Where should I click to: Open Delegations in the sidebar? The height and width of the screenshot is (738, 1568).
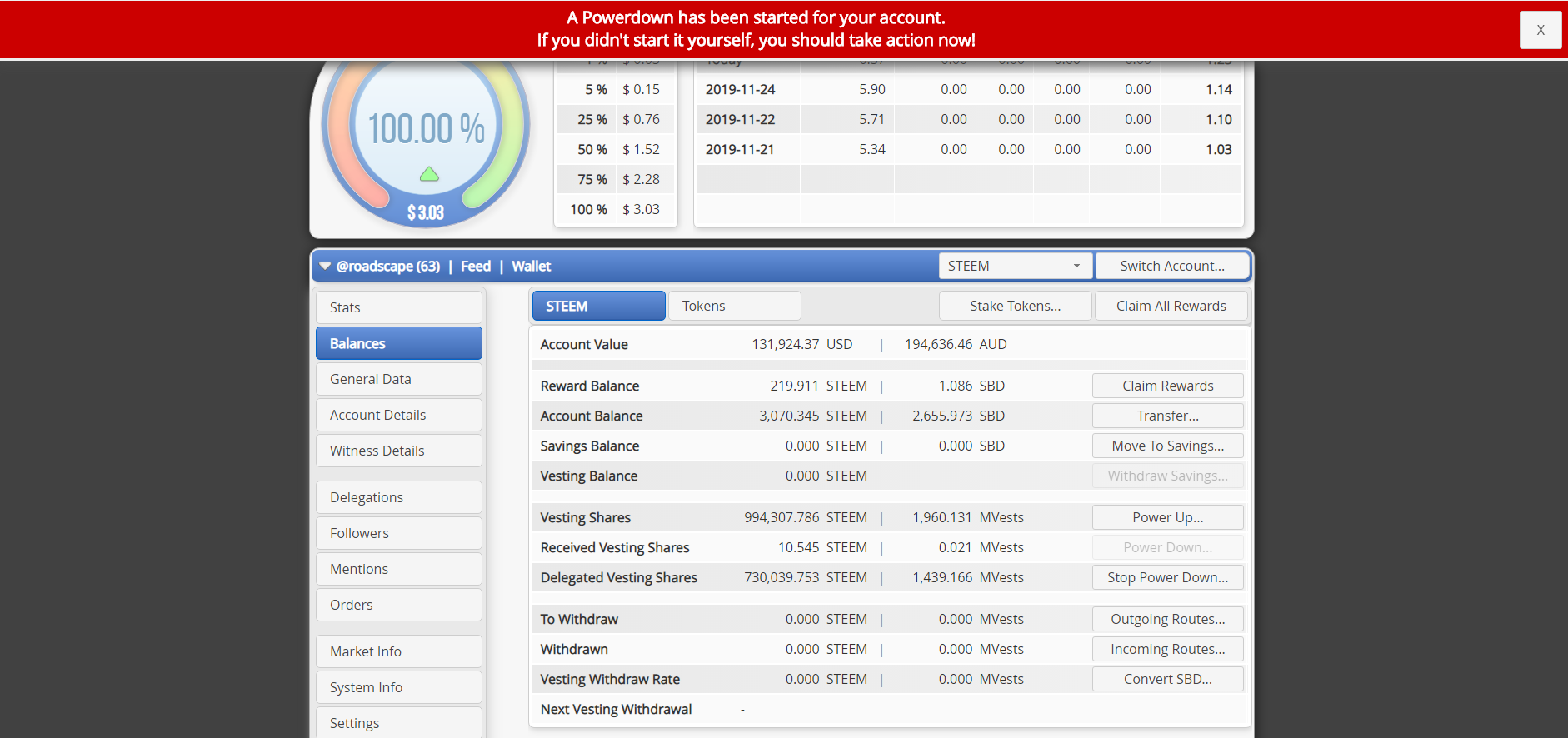click(x=399, y=497)
